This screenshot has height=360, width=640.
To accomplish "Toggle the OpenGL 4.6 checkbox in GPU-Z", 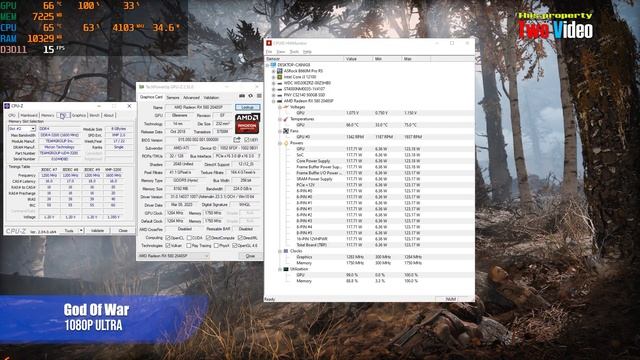I will click(x=235, y=246).
